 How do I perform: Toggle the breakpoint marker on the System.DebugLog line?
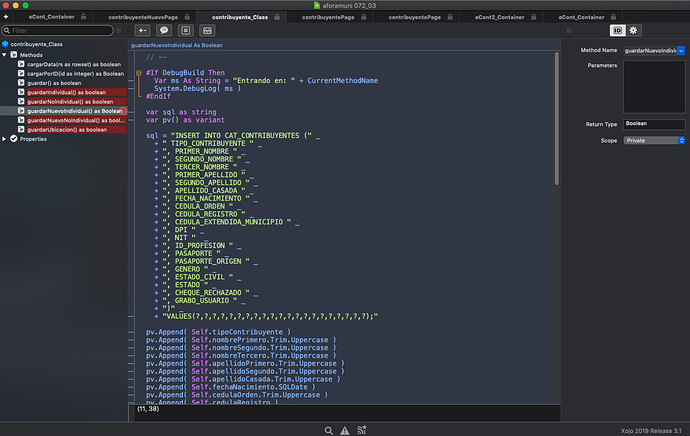coord(131,88)
